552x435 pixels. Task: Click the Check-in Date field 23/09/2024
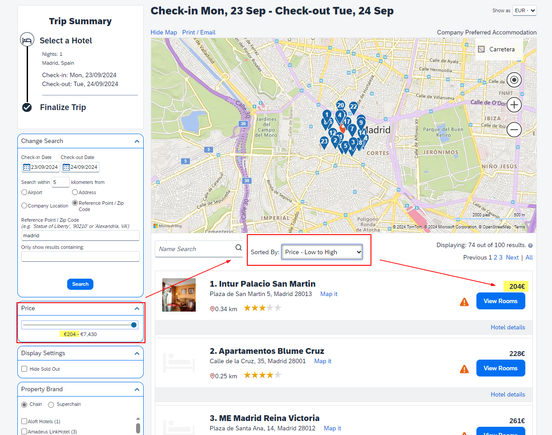(x=40, y=167)
